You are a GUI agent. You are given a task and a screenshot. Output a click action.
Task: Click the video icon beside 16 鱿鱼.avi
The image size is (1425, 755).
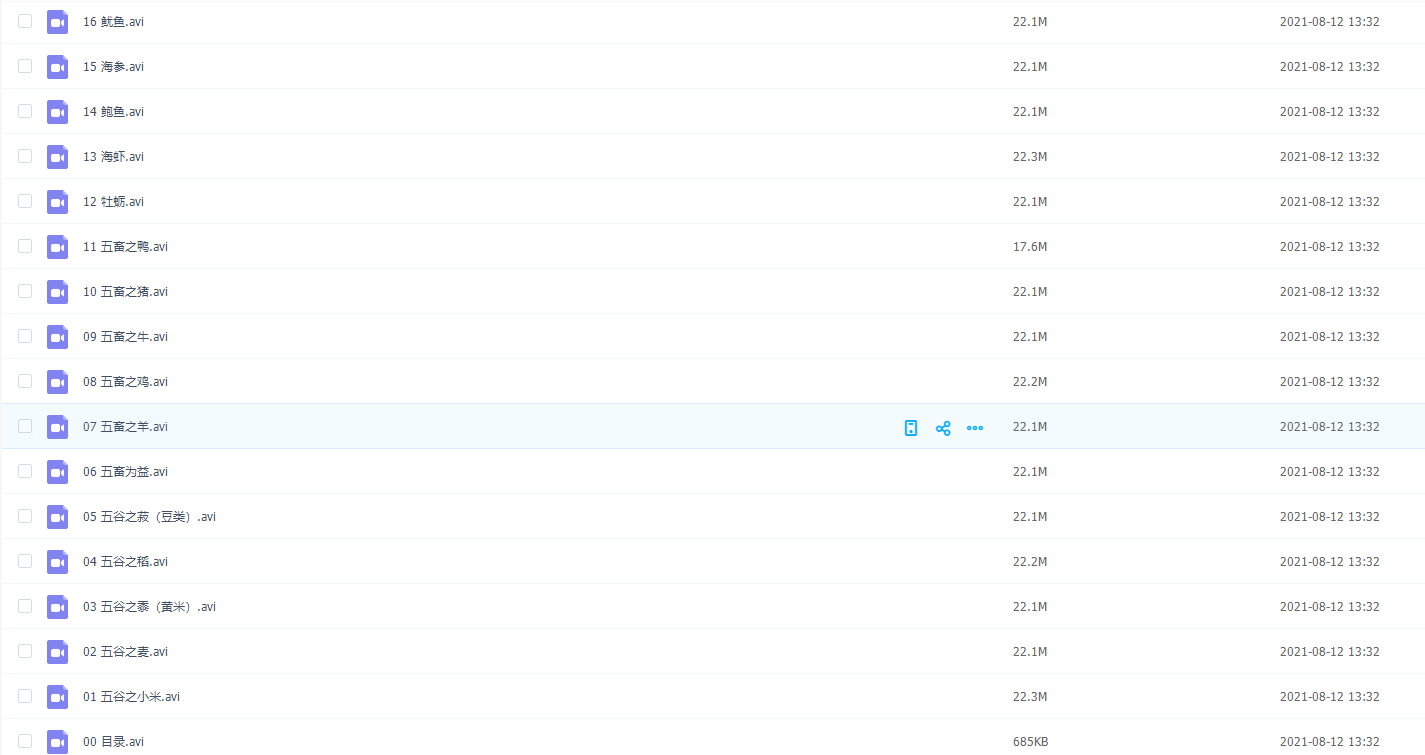(x=58, y=22)
